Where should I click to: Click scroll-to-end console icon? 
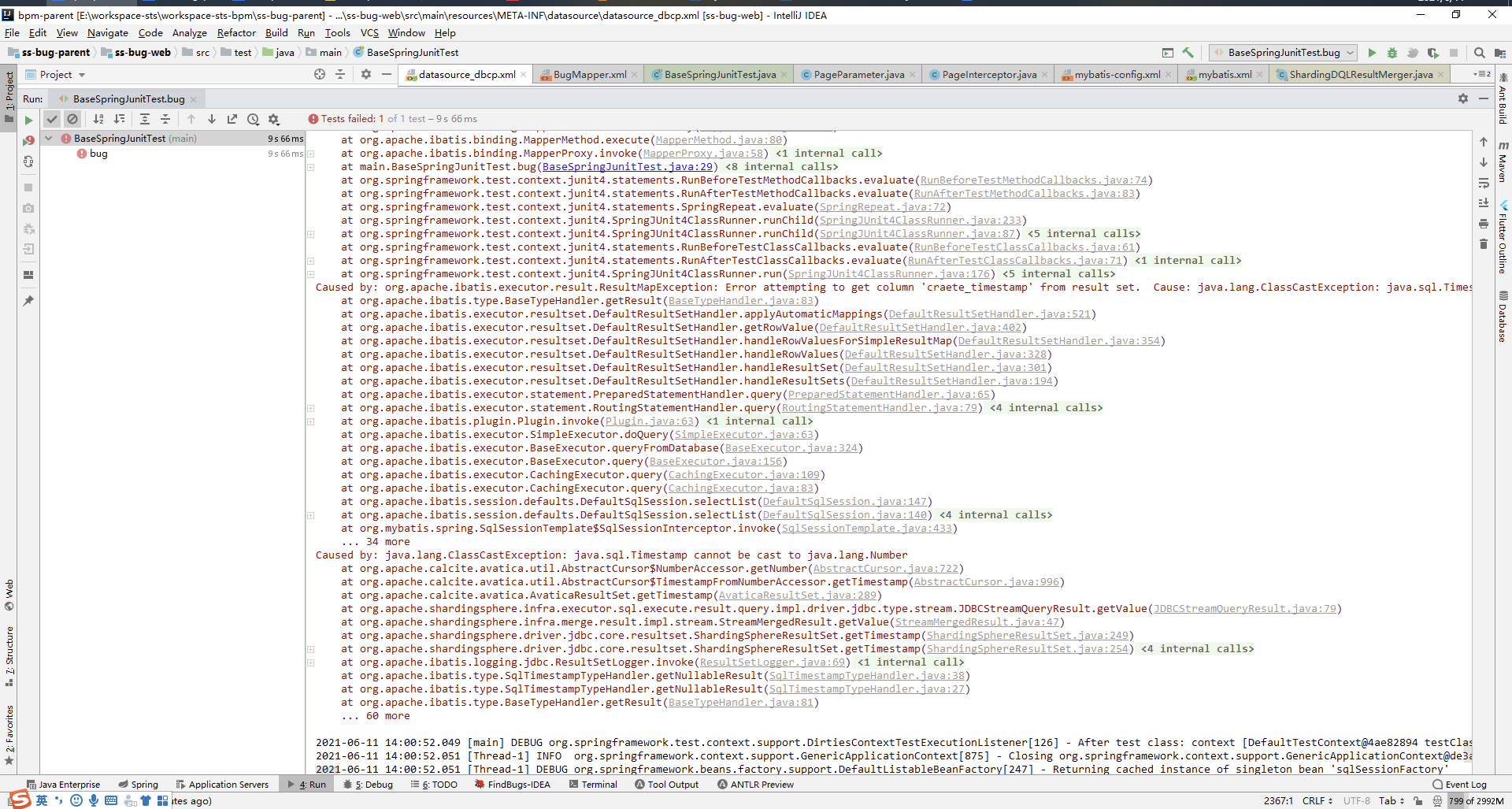point(1484,203)
